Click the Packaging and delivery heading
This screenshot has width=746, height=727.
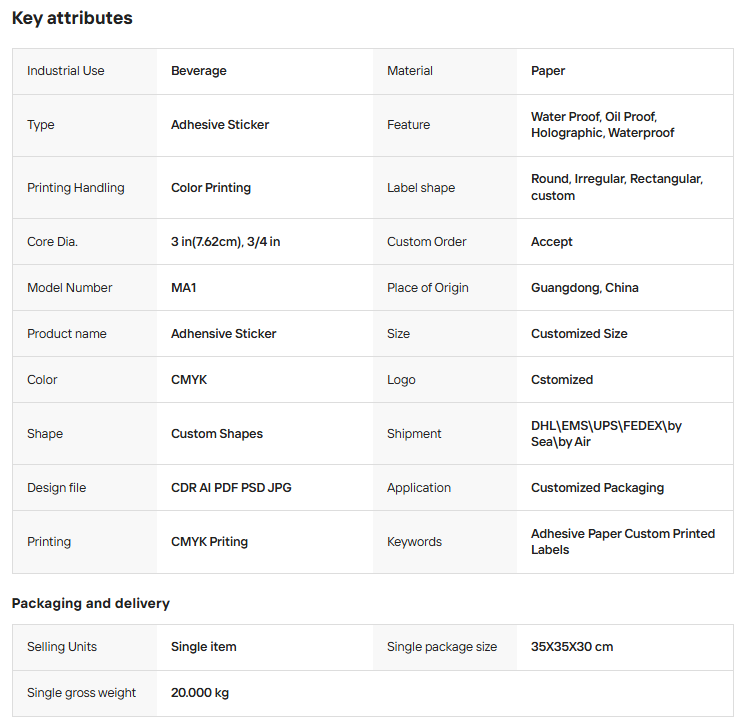[91, 603]
